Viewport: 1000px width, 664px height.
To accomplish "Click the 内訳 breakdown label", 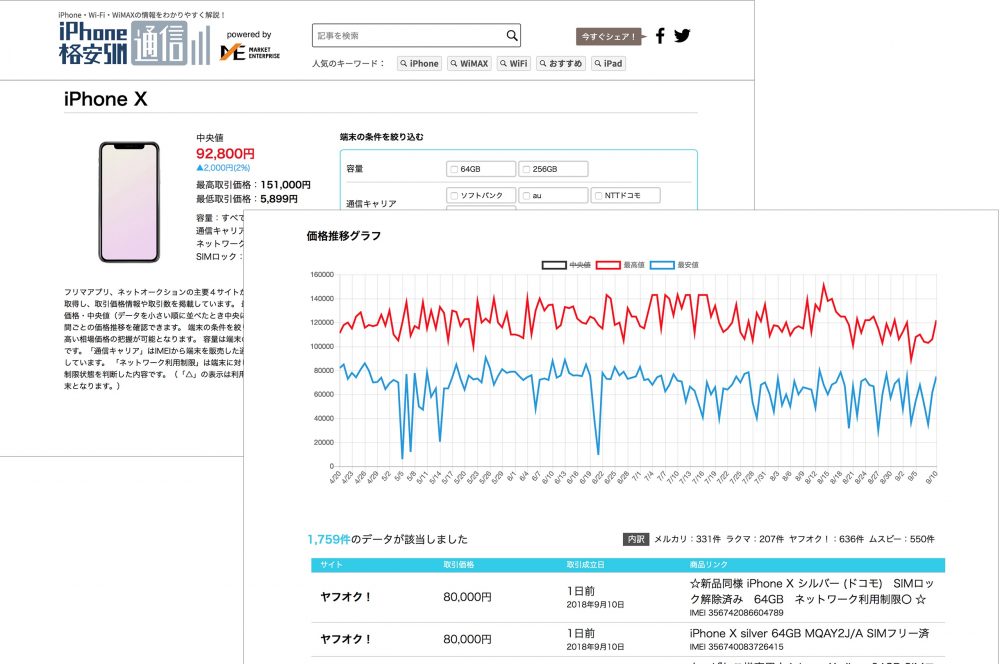I will pyautogui.click(x=636, y=540).
